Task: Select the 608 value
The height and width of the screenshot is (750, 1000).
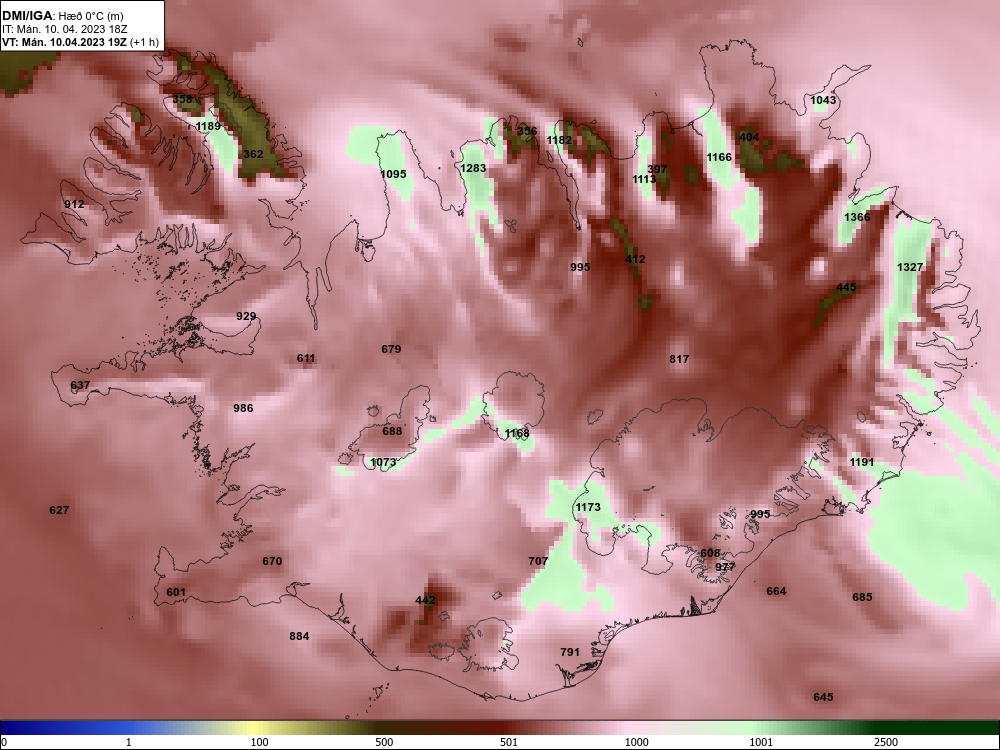Action: [710, 553]
